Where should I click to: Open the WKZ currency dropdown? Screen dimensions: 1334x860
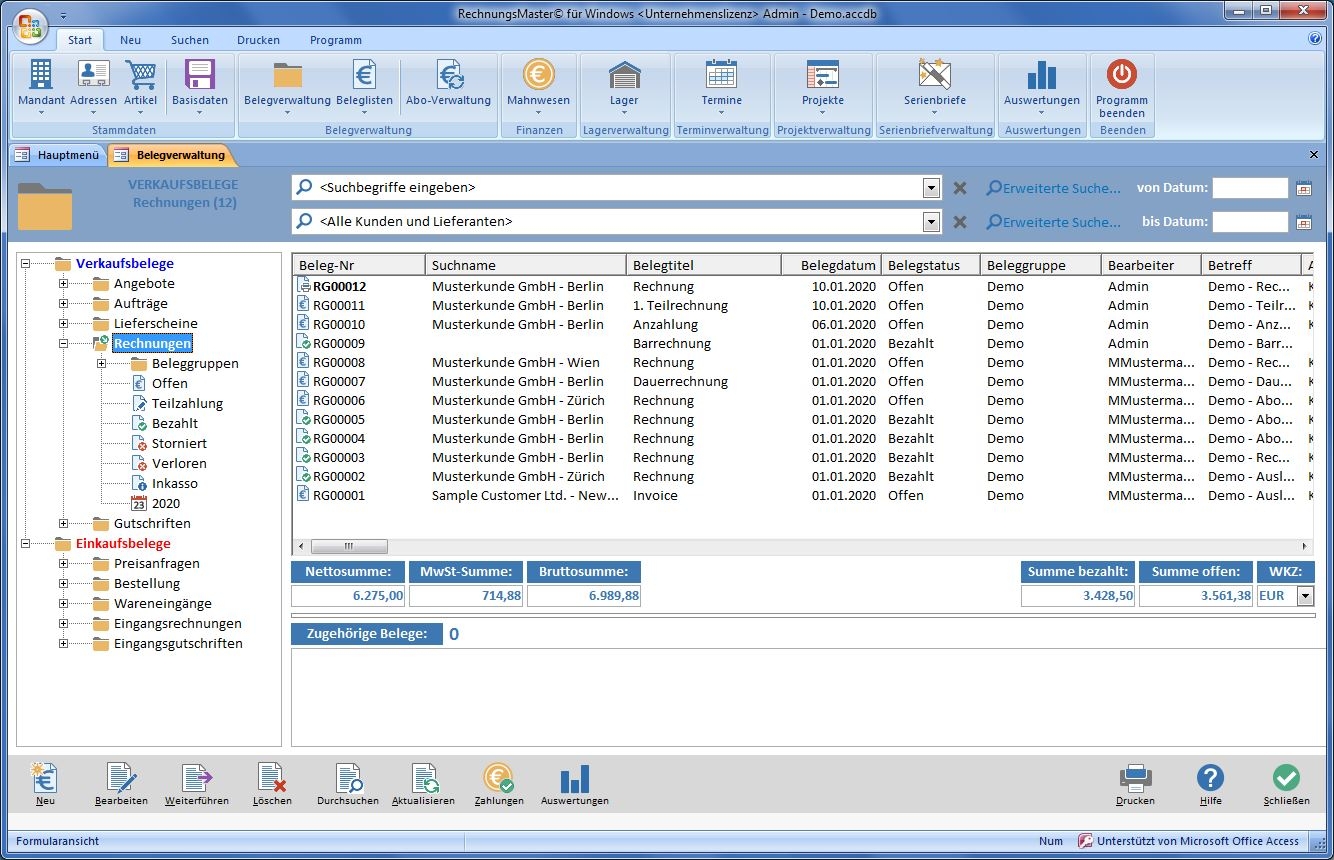pyautogui.click(x=1304, y=596)
